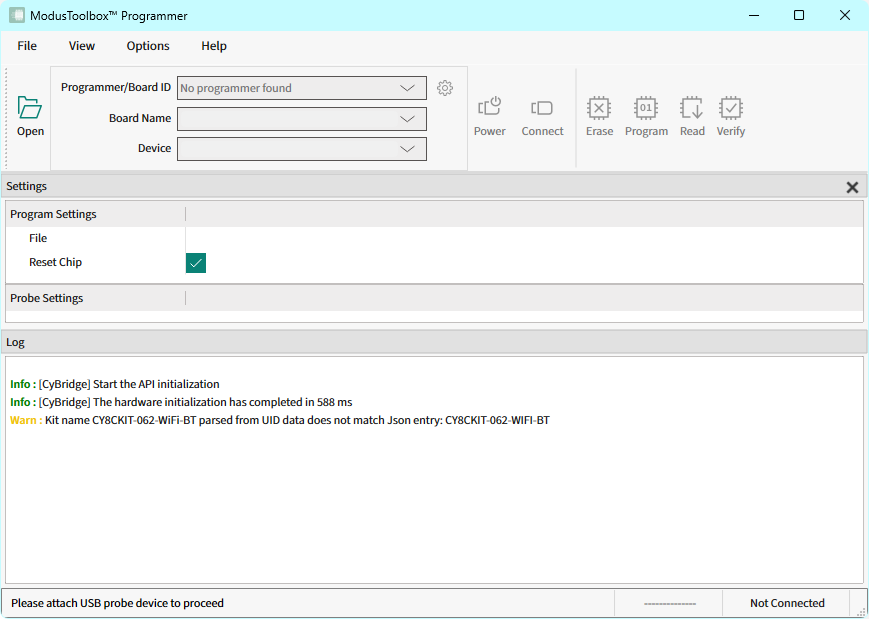Open the Options menu
Image resolution: width=869 pixels, height=619 pixels.
click(x=148, y=46)
